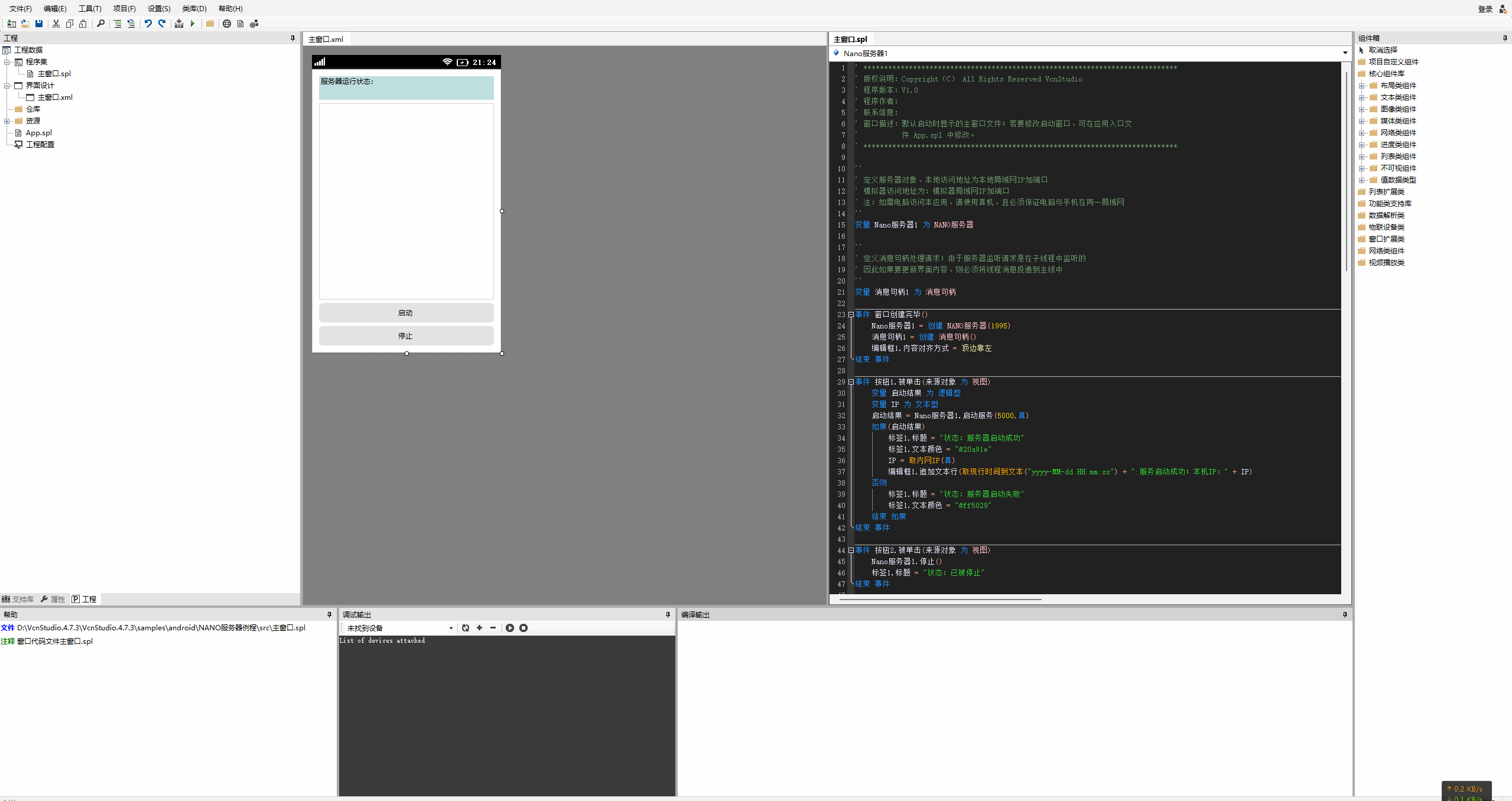The height and width of the screenshot is (801, 1512).
Task: Open the 工具(T) menu
Action: click(x=90, y=9)
